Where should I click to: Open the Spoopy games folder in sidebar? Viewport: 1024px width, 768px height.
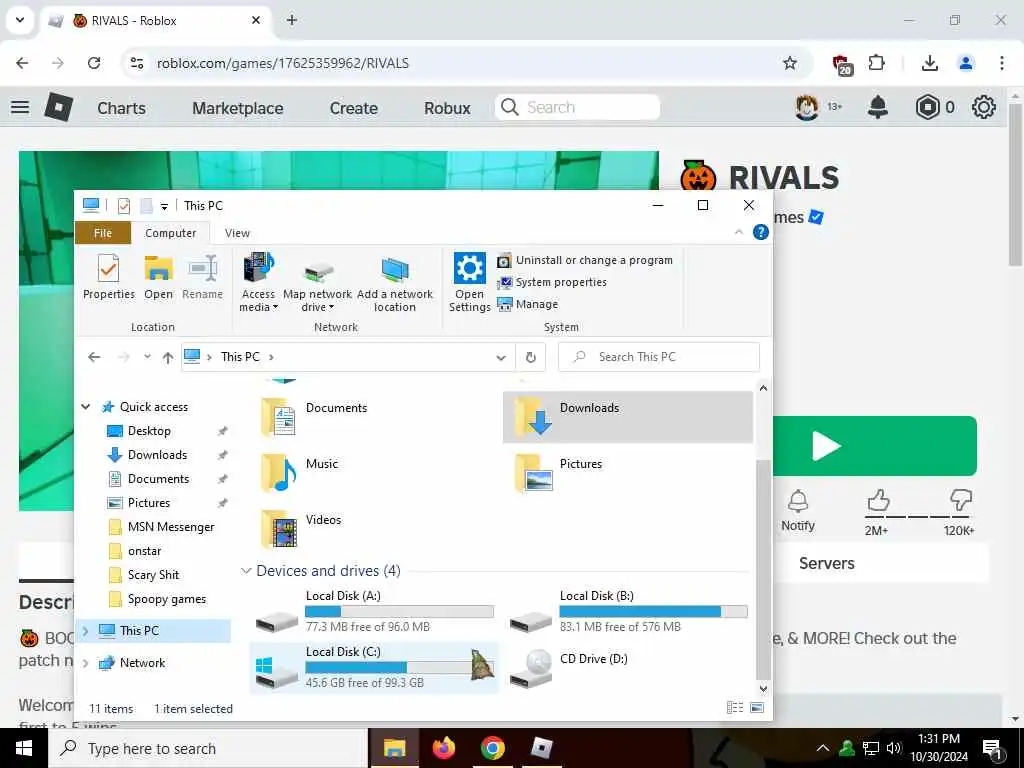(x=167, y=599)
